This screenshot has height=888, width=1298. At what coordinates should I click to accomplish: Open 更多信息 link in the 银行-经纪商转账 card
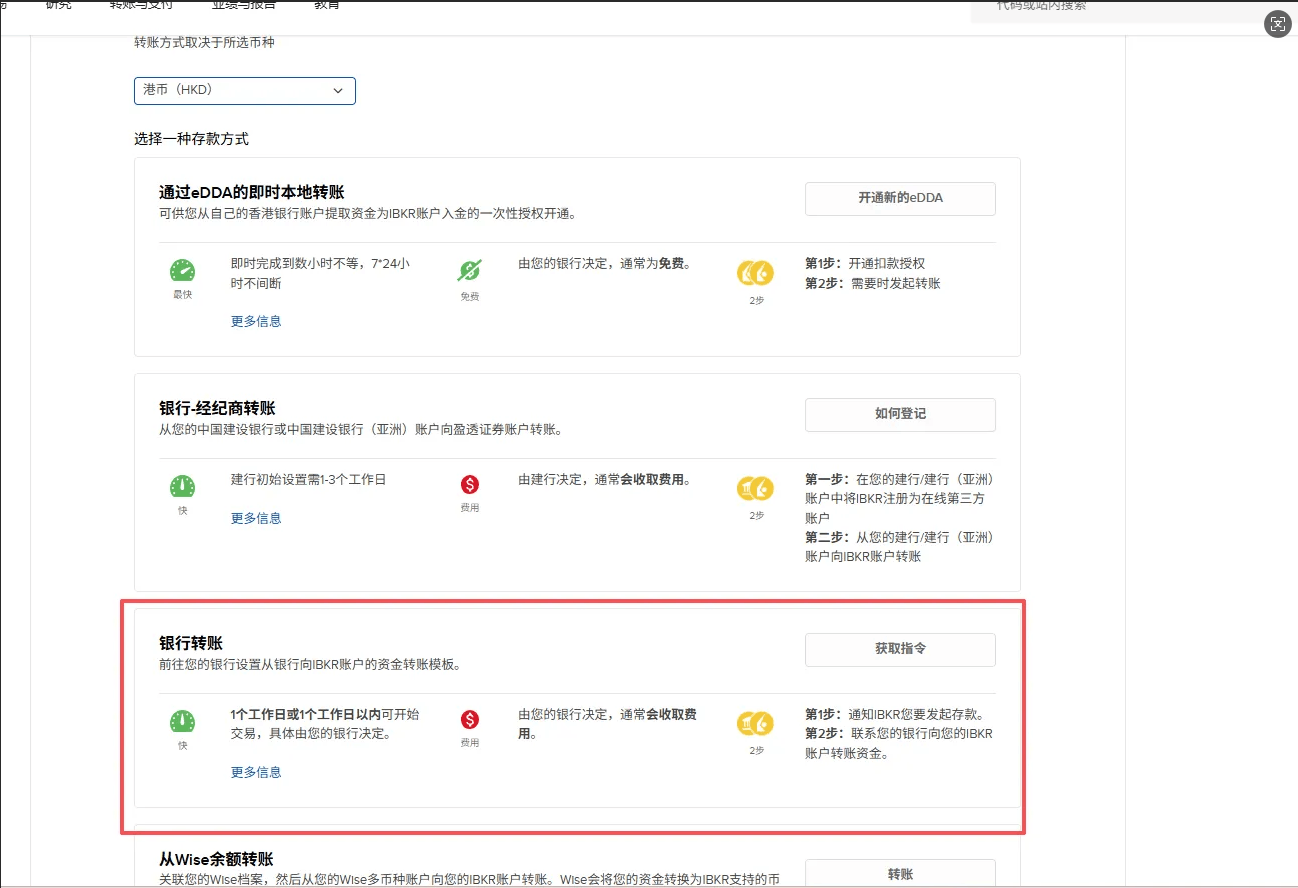point(256,518)
